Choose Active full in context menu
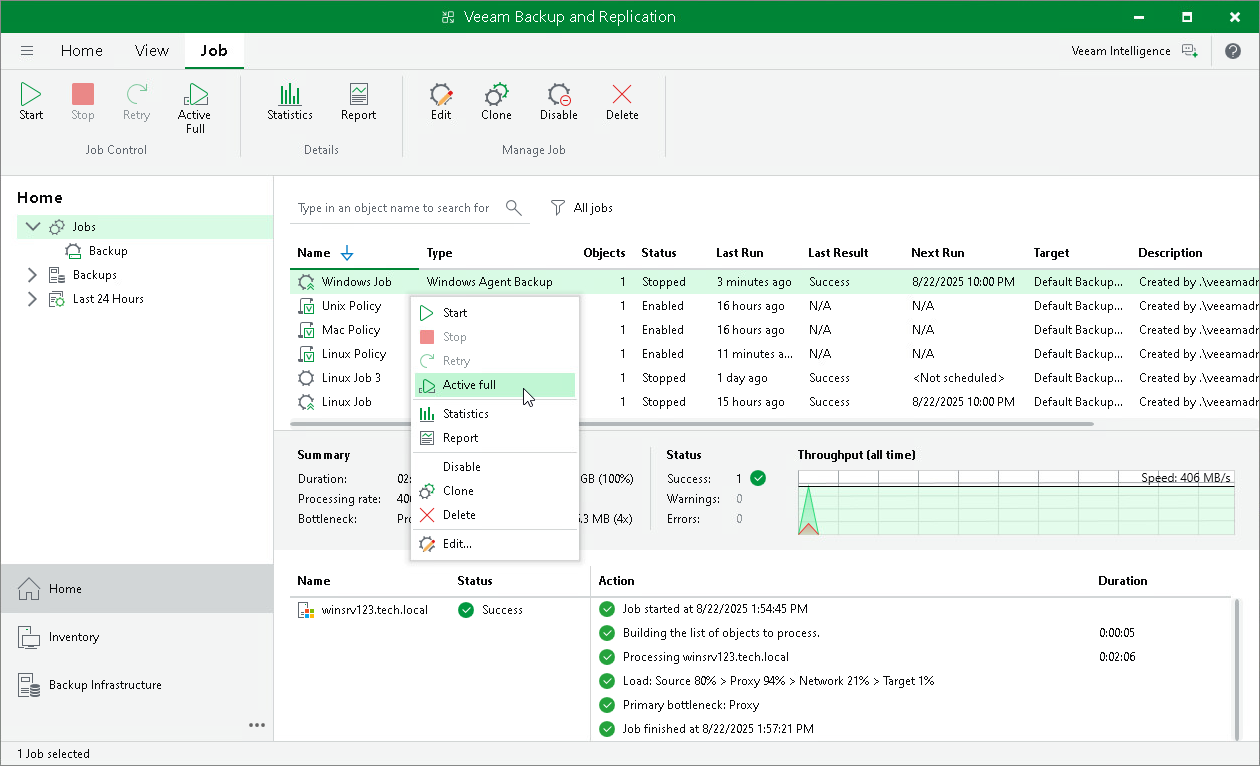This screenshot has height=766, width=1260. coord(469,385)
